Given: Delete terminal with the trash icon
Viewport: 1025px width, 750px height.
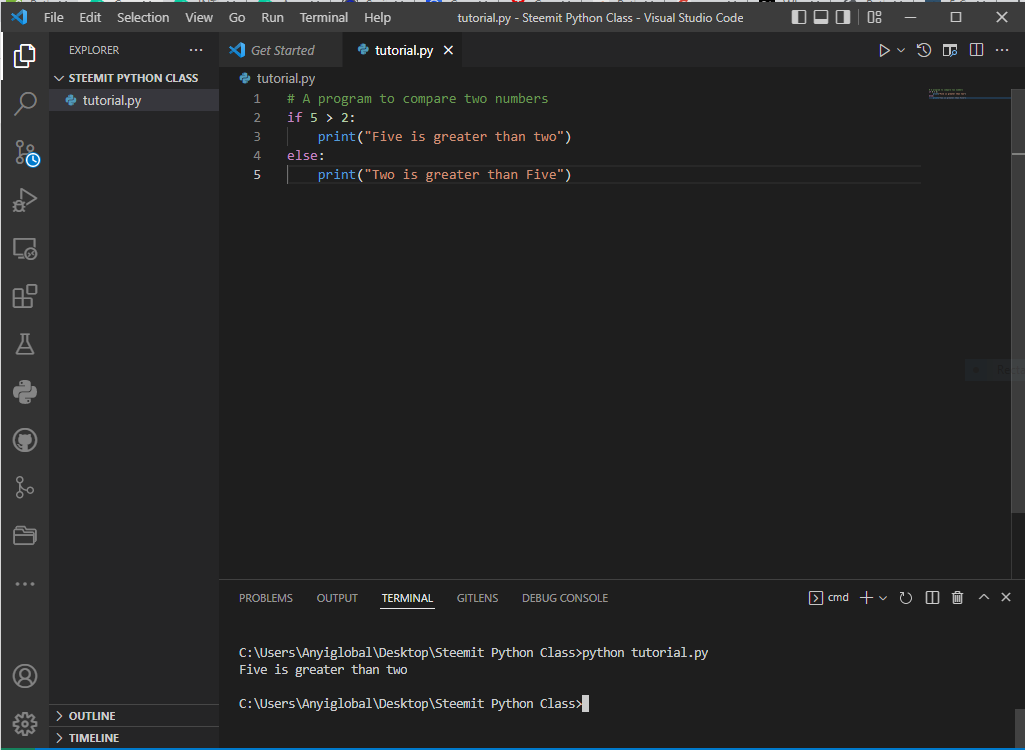Looking at the screenshot, I should click(x=957, y=598).
